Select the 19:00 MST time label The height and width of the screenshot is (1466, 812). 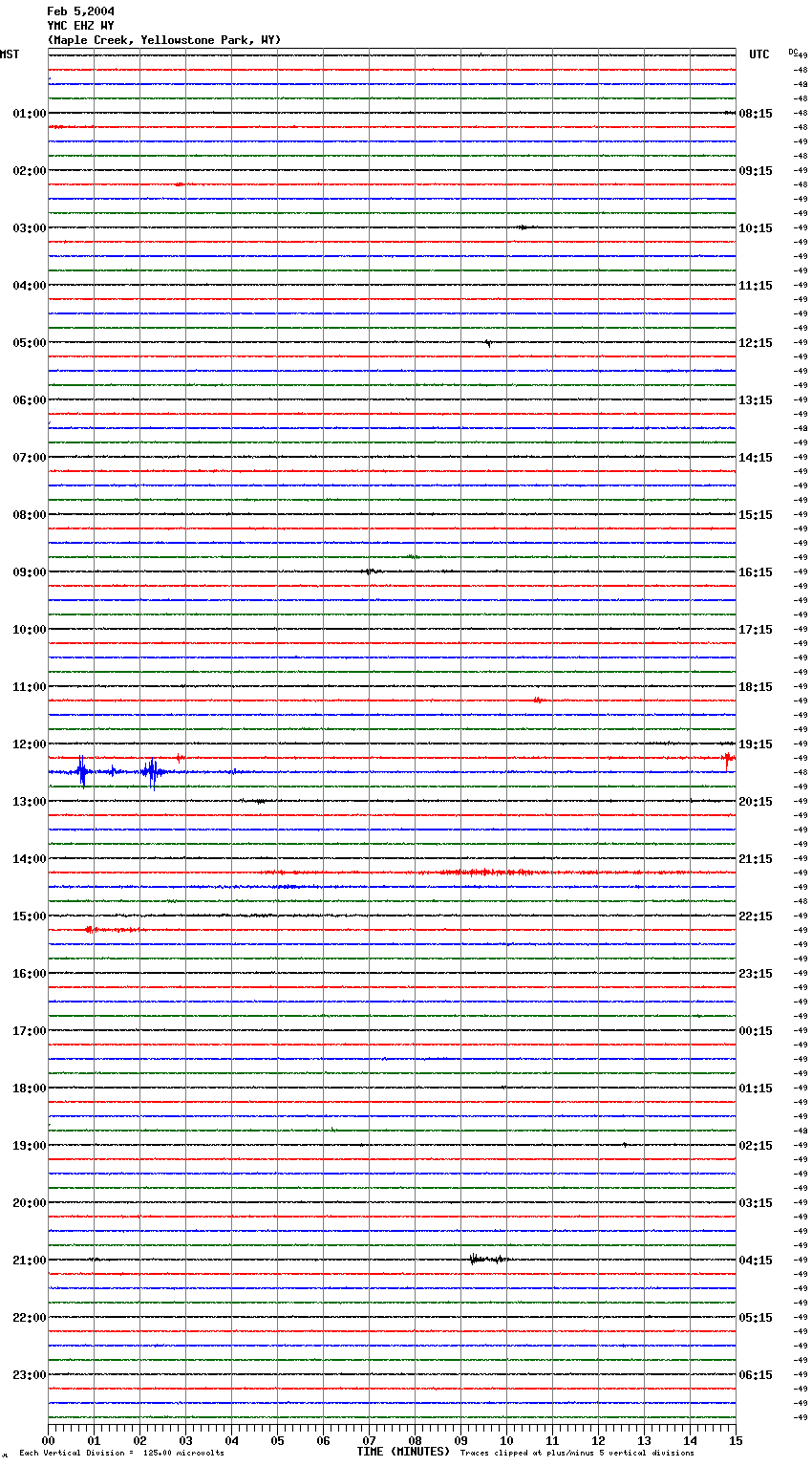(30, 1146)
